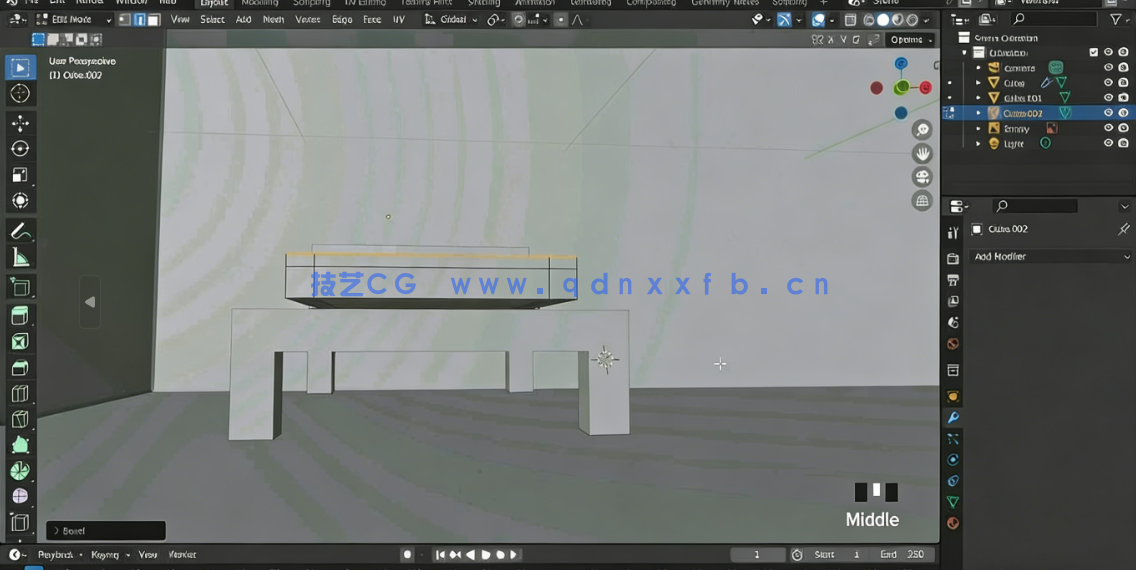The image size is (1136, 570).
Task: Open the Object Data green triangle tab
Action: pyautogui.click(x=953, y=502)
